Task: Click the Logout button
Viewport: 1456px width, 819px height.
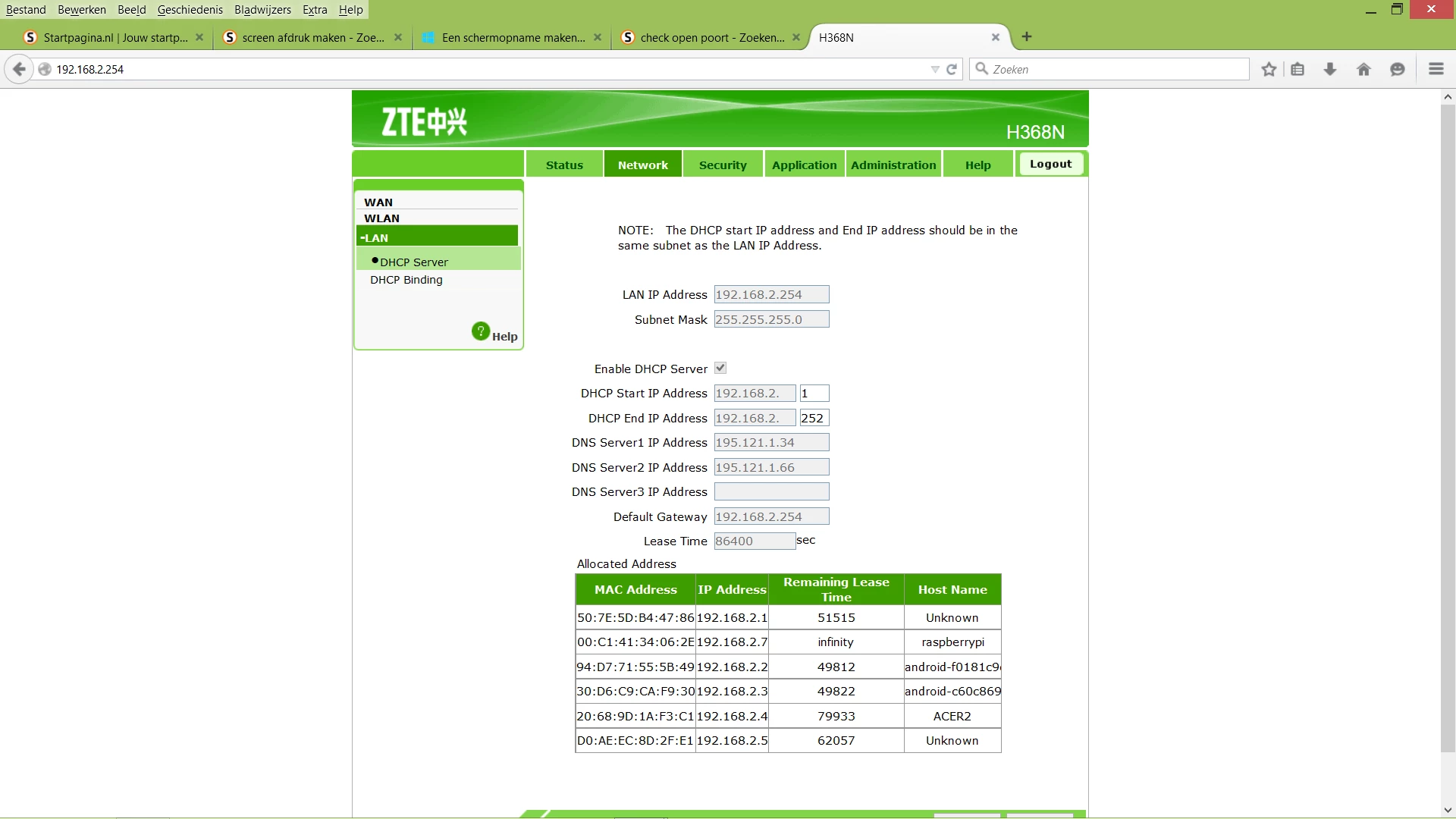Action: 1050,164
